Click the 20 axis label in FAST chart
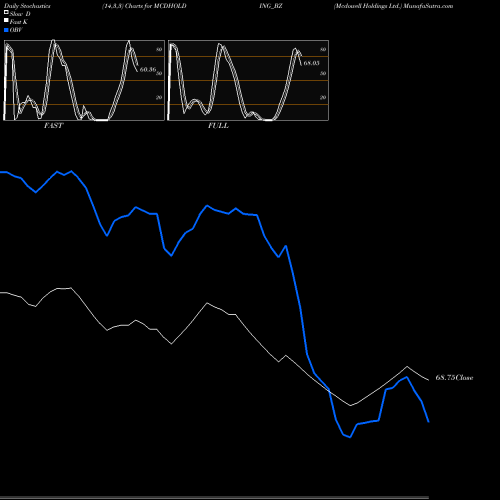The image size is (500, 500). pyautogui.click(x=159, y=97)
